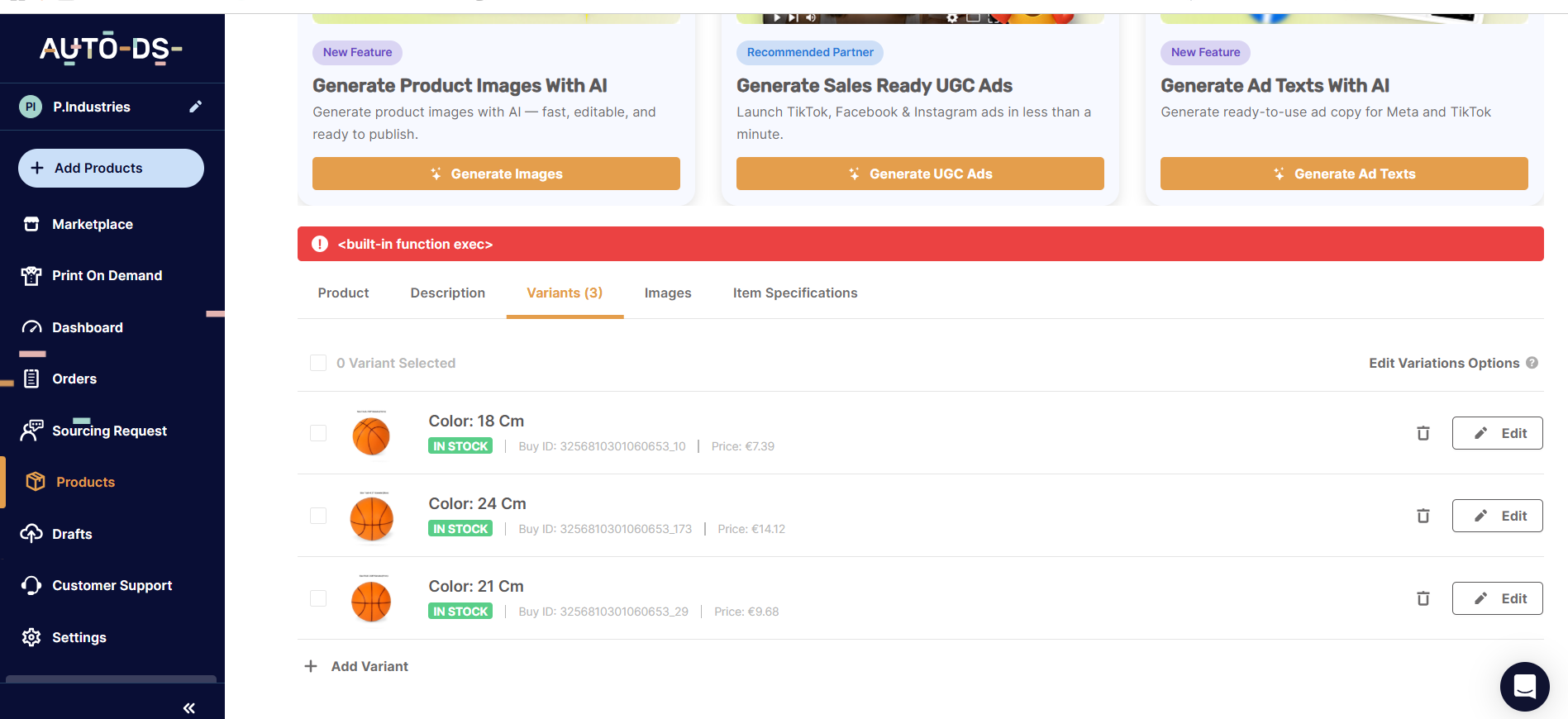Click the 24 Cm basketball thumbnail
The height and width of the screenshot is (719, 1568).
371,518
